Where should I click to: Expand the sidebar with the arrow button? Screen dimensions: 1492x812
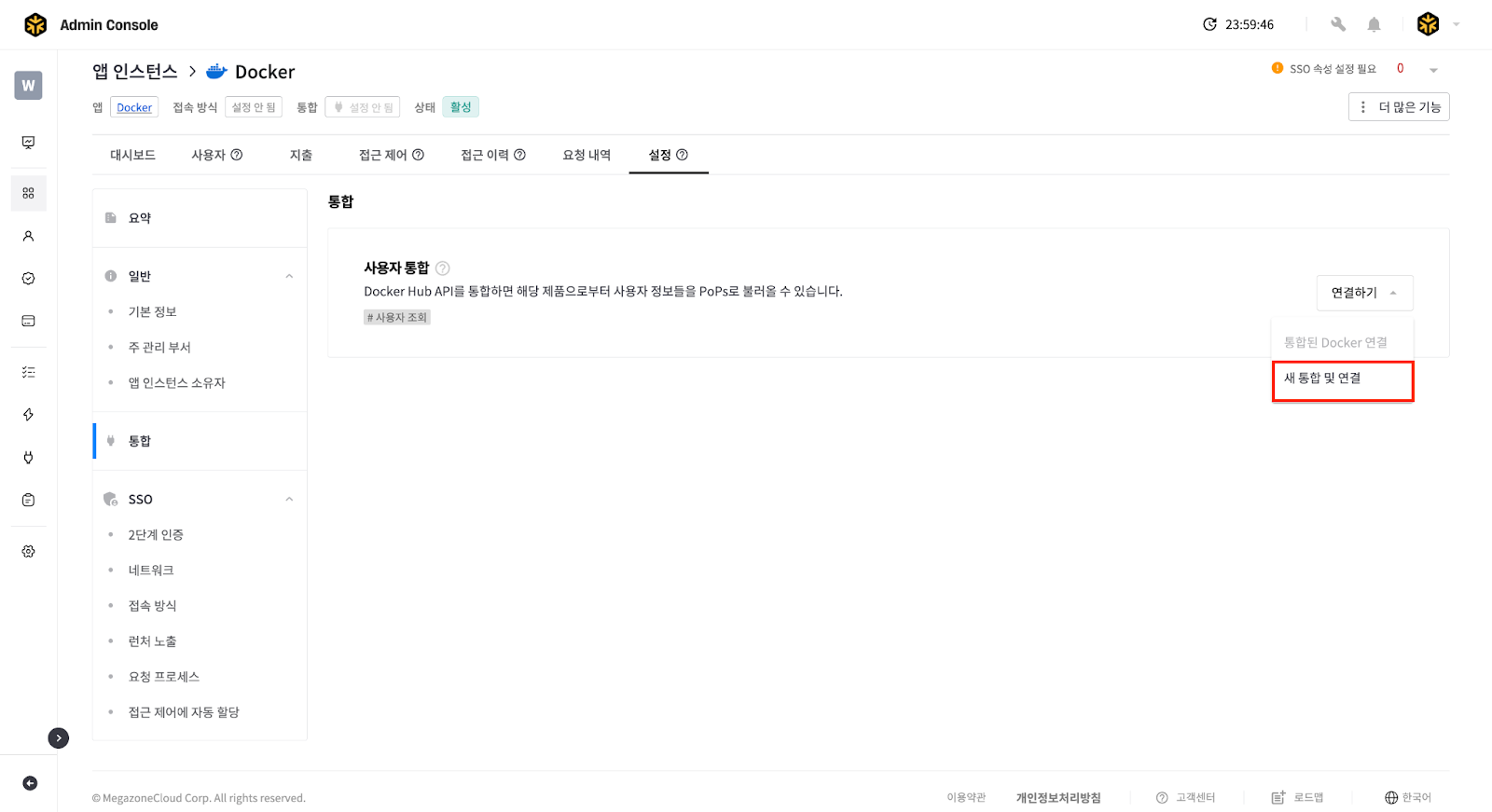point(59,737)
